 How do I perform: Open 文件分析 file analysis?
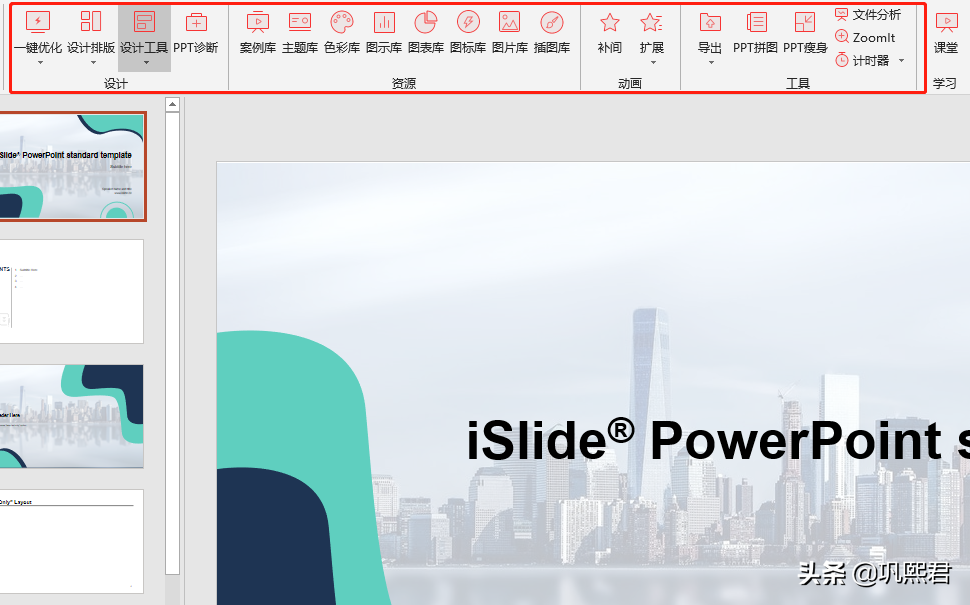click(x=868, y=14)
